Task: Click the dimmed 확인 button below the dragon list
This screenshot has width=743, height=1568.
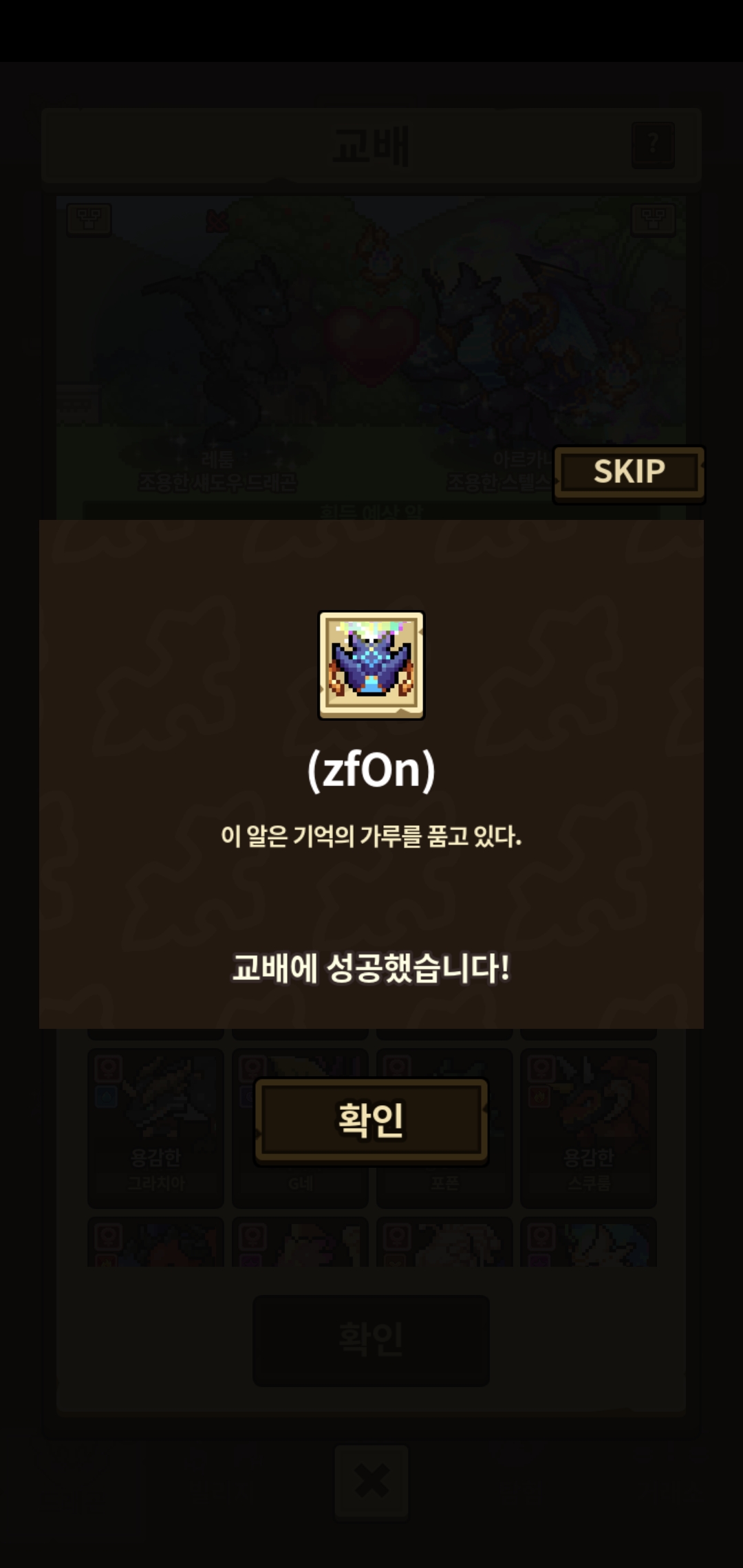Action: tap(371, 1340)
